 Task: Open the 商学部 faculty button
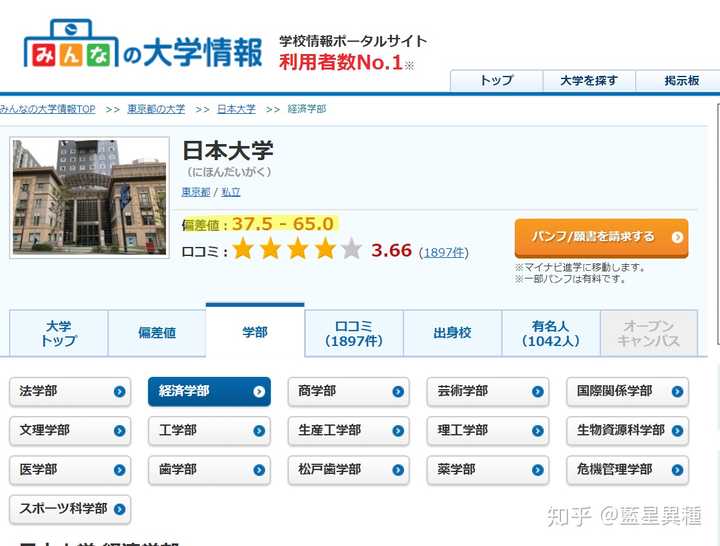[349, 392]
